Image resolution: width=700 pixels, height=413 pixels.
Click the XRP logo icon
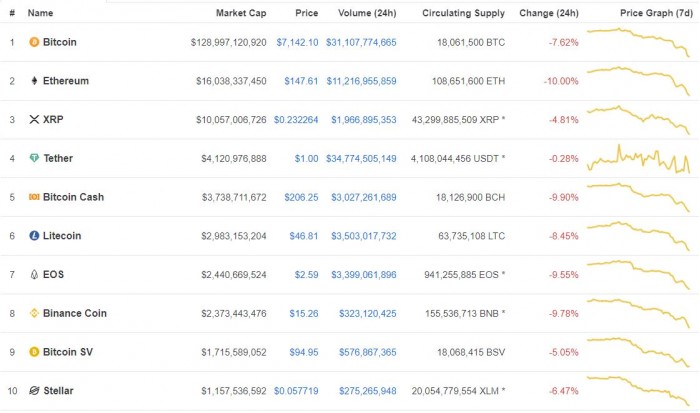click(x=34, y=119)
